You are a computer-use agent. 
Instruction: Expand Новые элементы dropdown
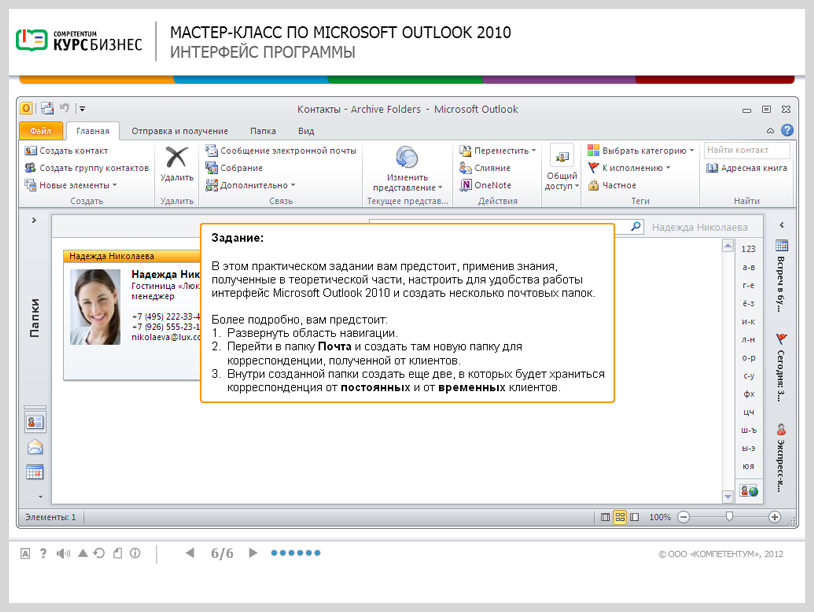[71, 185]
